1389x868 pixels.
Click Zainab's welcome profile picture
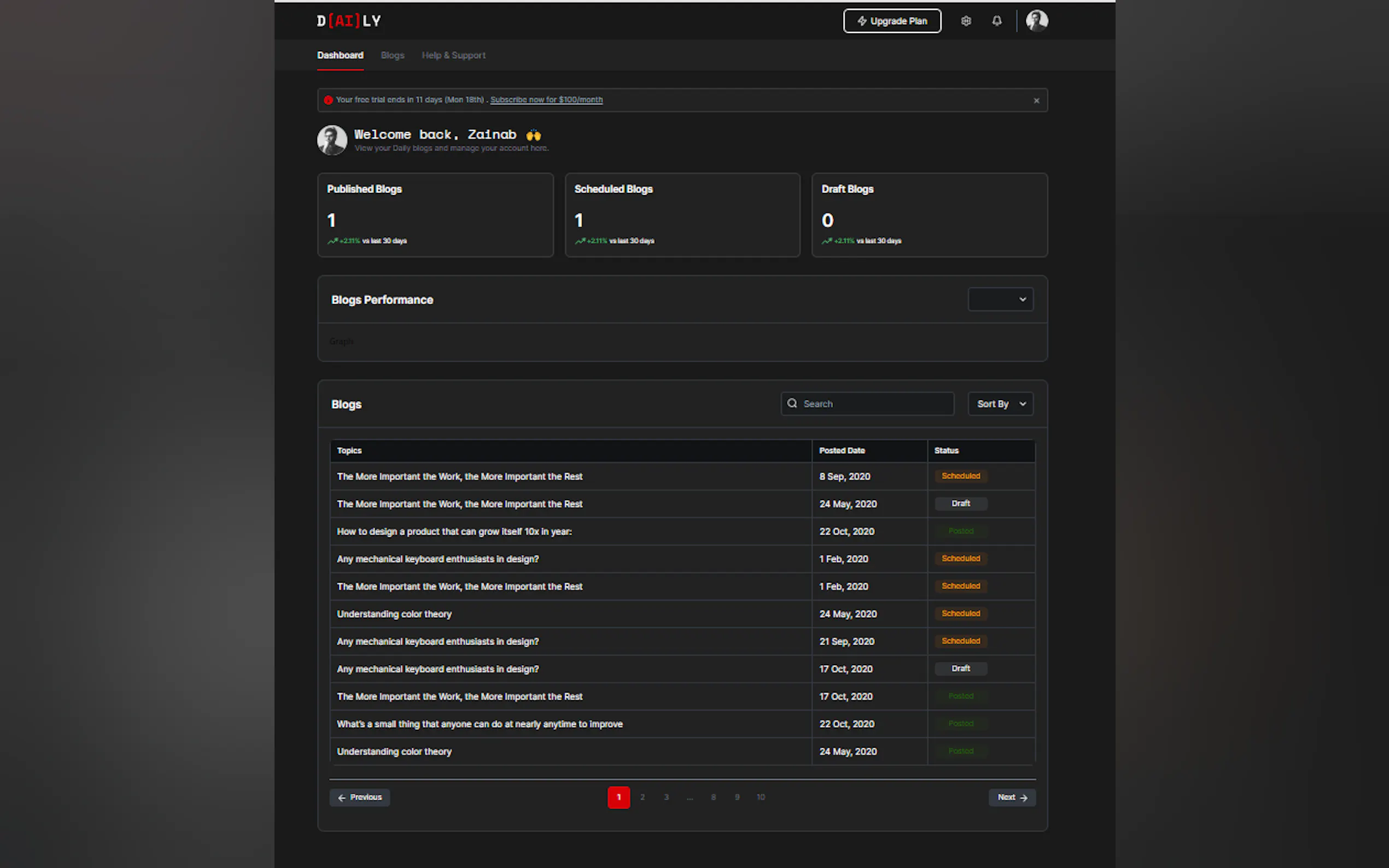click(x=332, y=140)
